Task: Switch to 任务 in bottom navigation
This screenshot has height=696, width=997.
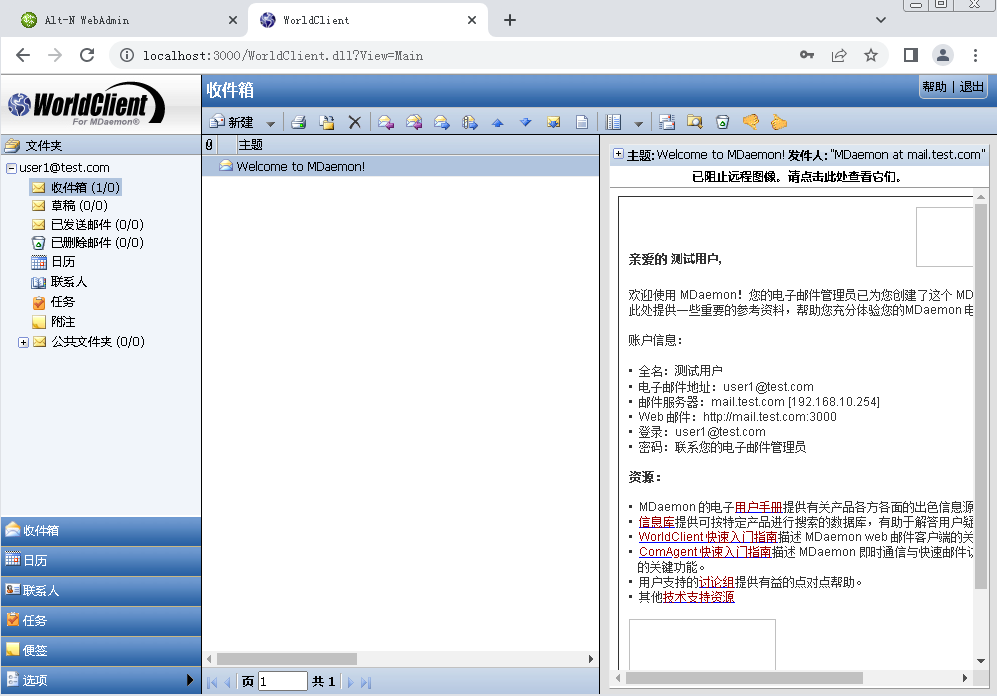Action: point(101,620)
